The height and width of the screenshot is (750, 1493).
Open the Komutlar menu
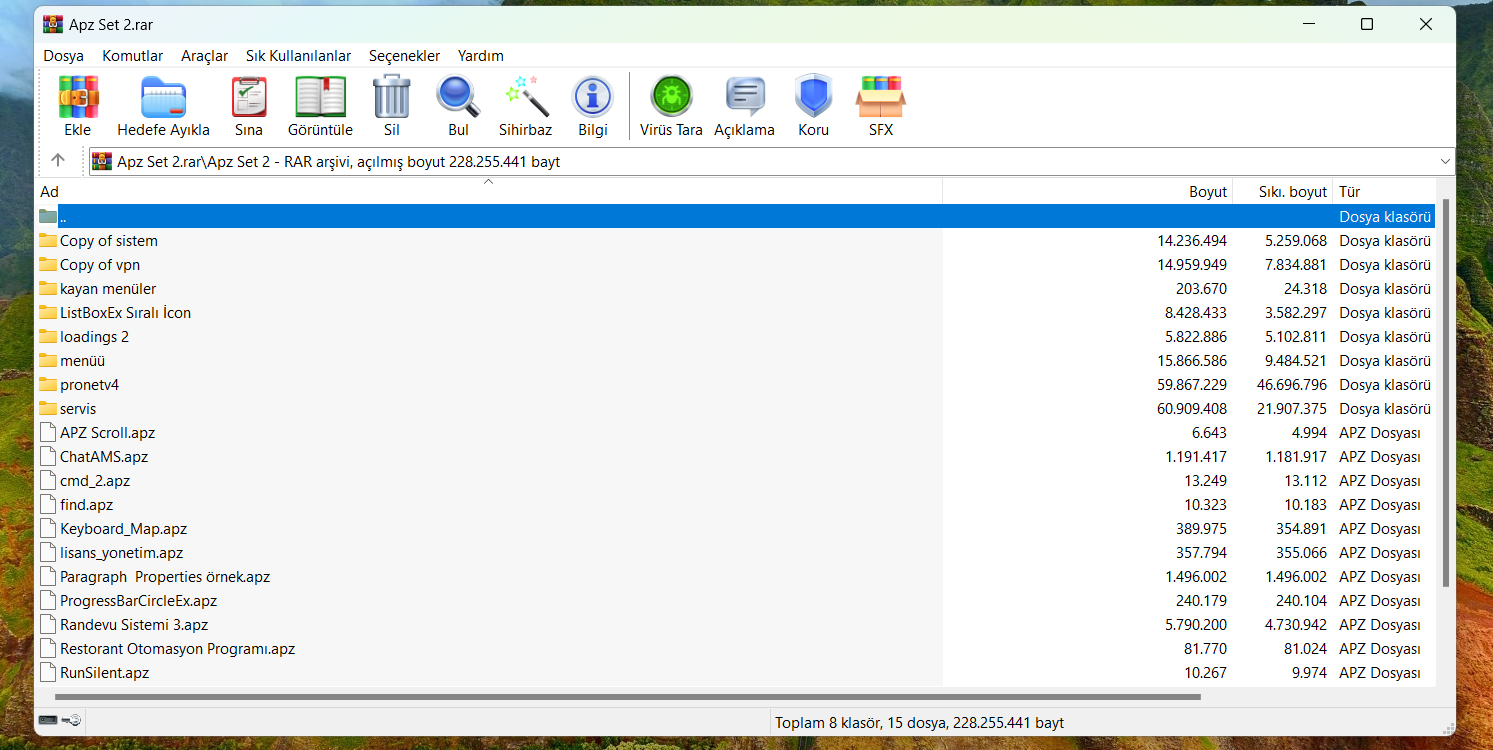pos(133,56)
